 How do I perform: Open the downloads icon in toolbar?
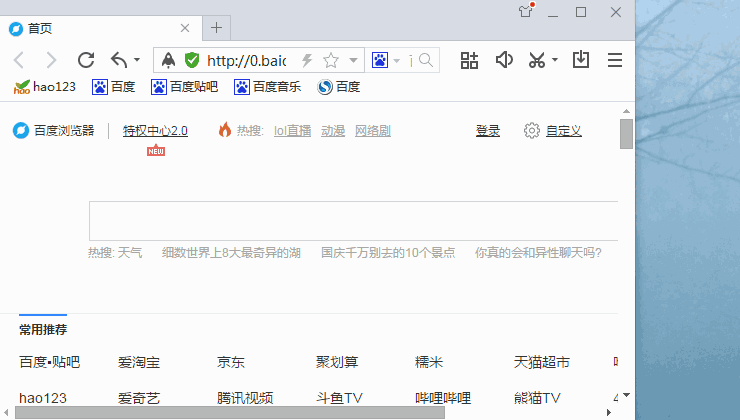[x=581, y=61]
